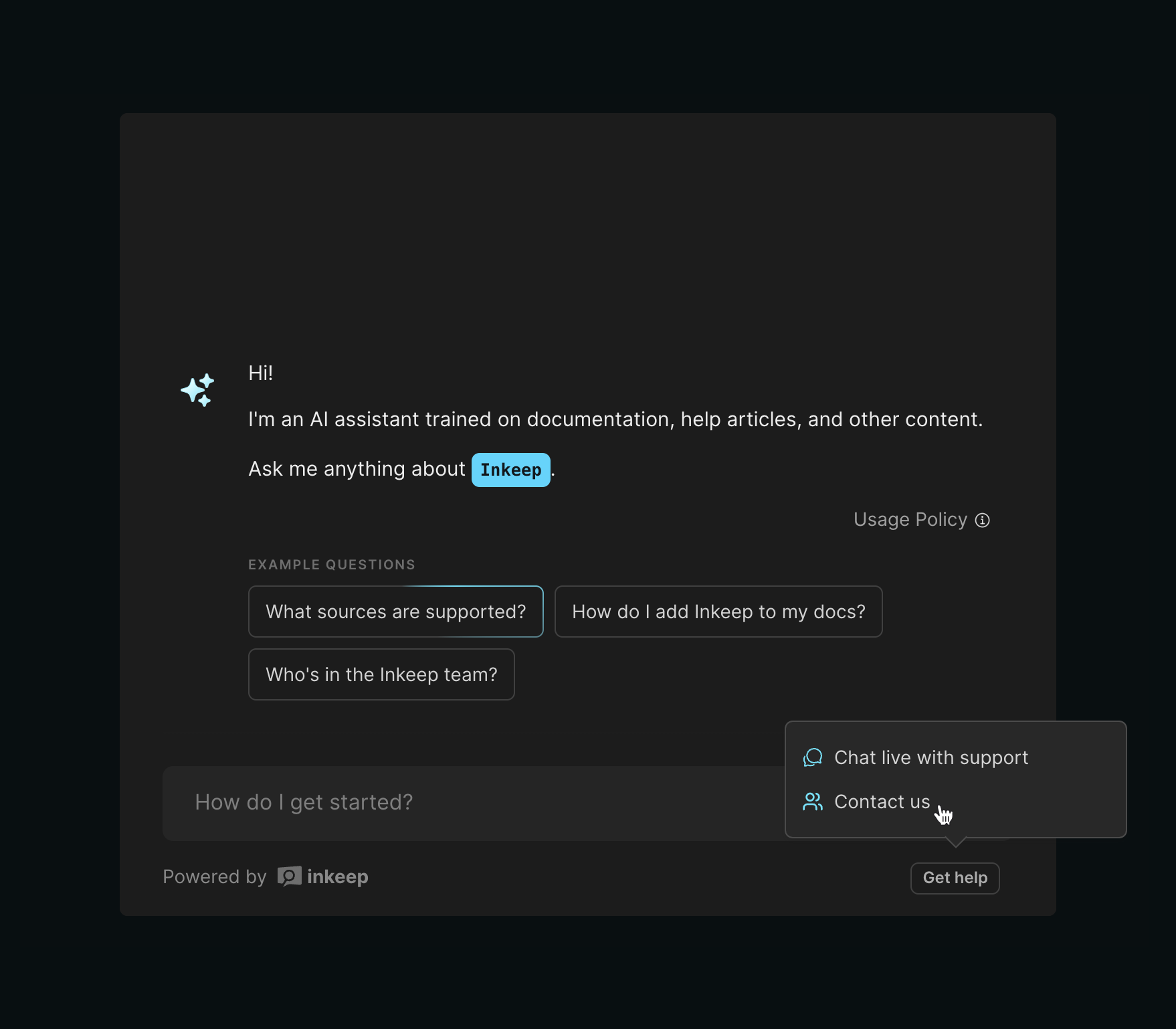Click the 'How do I get started?' input field
The height and width of the screenshot is (1029, 1176).
[x=468, y=803]
